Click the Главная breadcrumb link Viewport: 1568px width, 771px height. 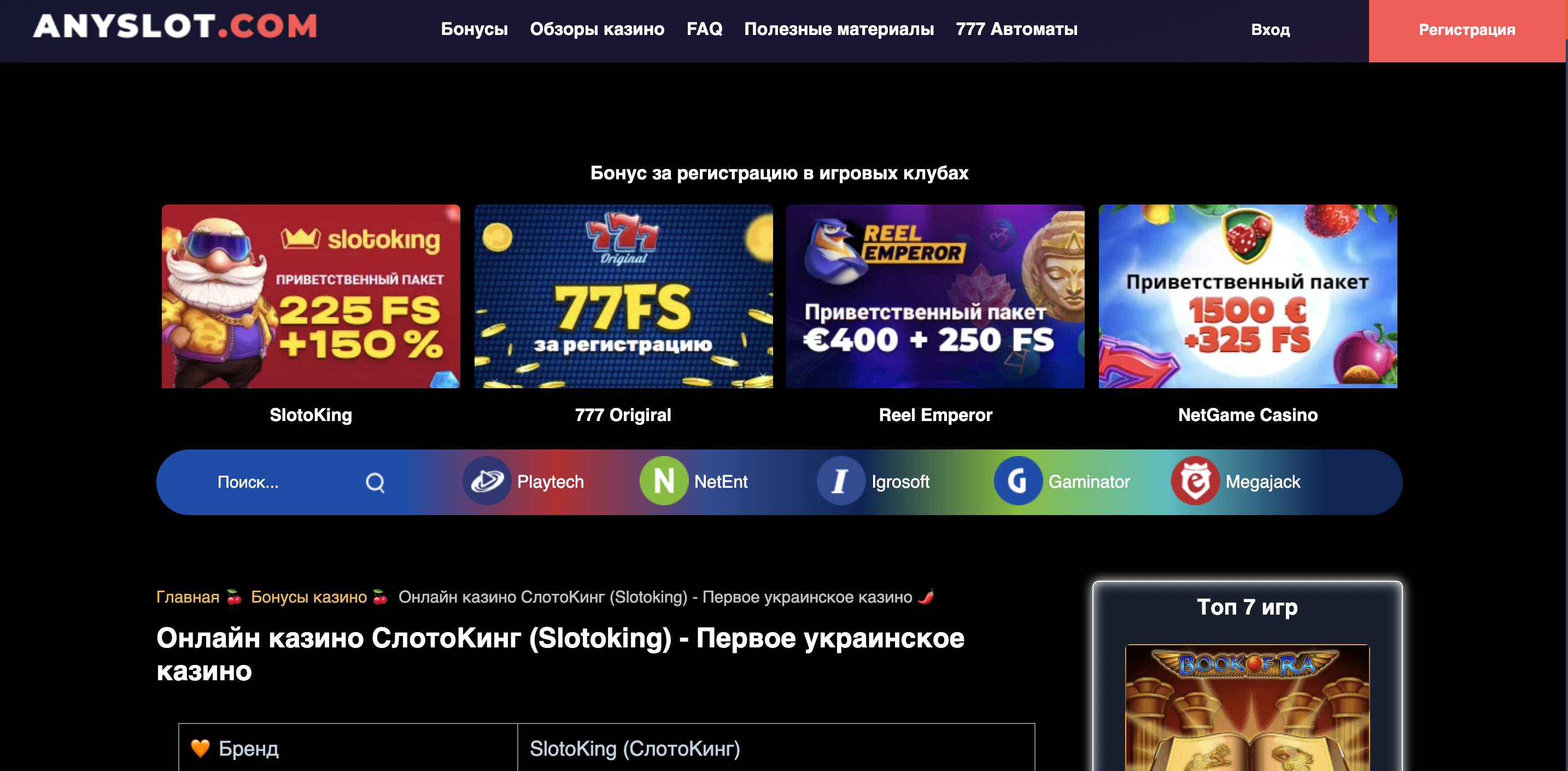[188, 597]
